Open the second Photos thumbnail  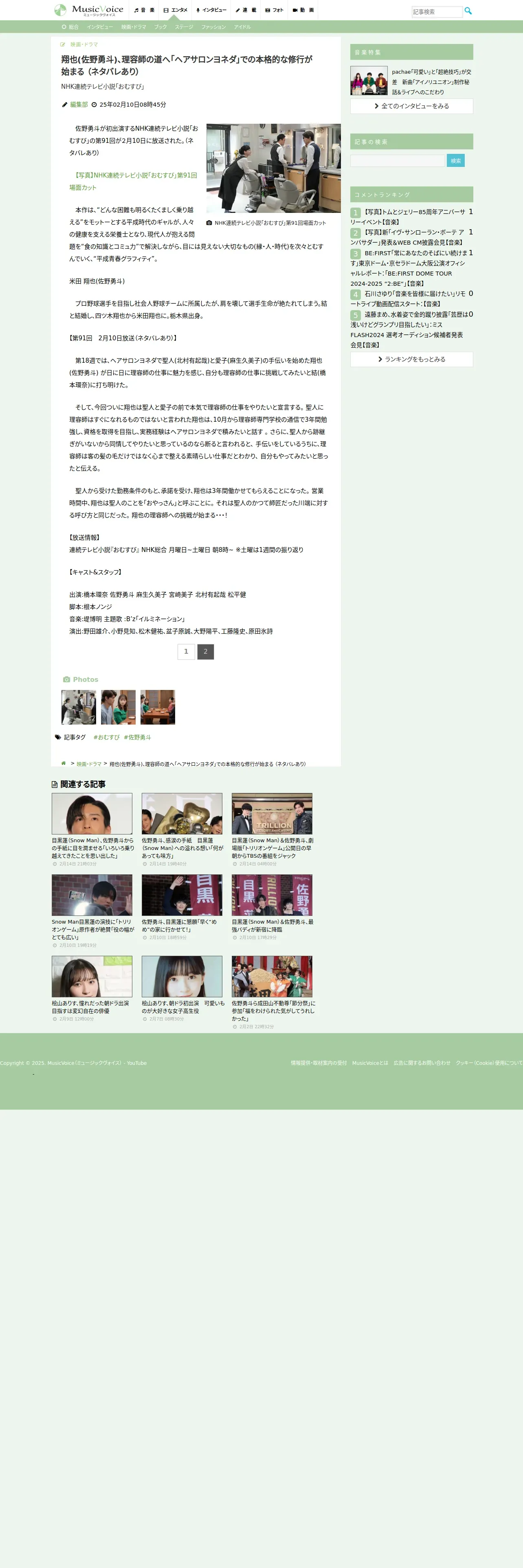118,707
